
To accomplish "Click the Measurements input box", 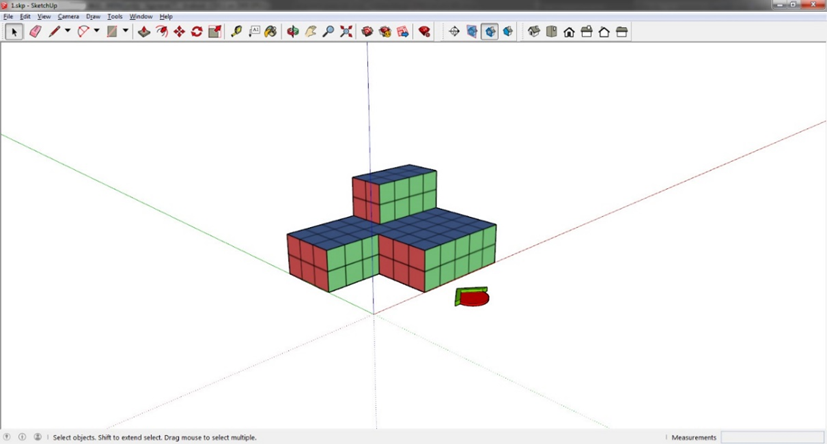I will [772, 437].
